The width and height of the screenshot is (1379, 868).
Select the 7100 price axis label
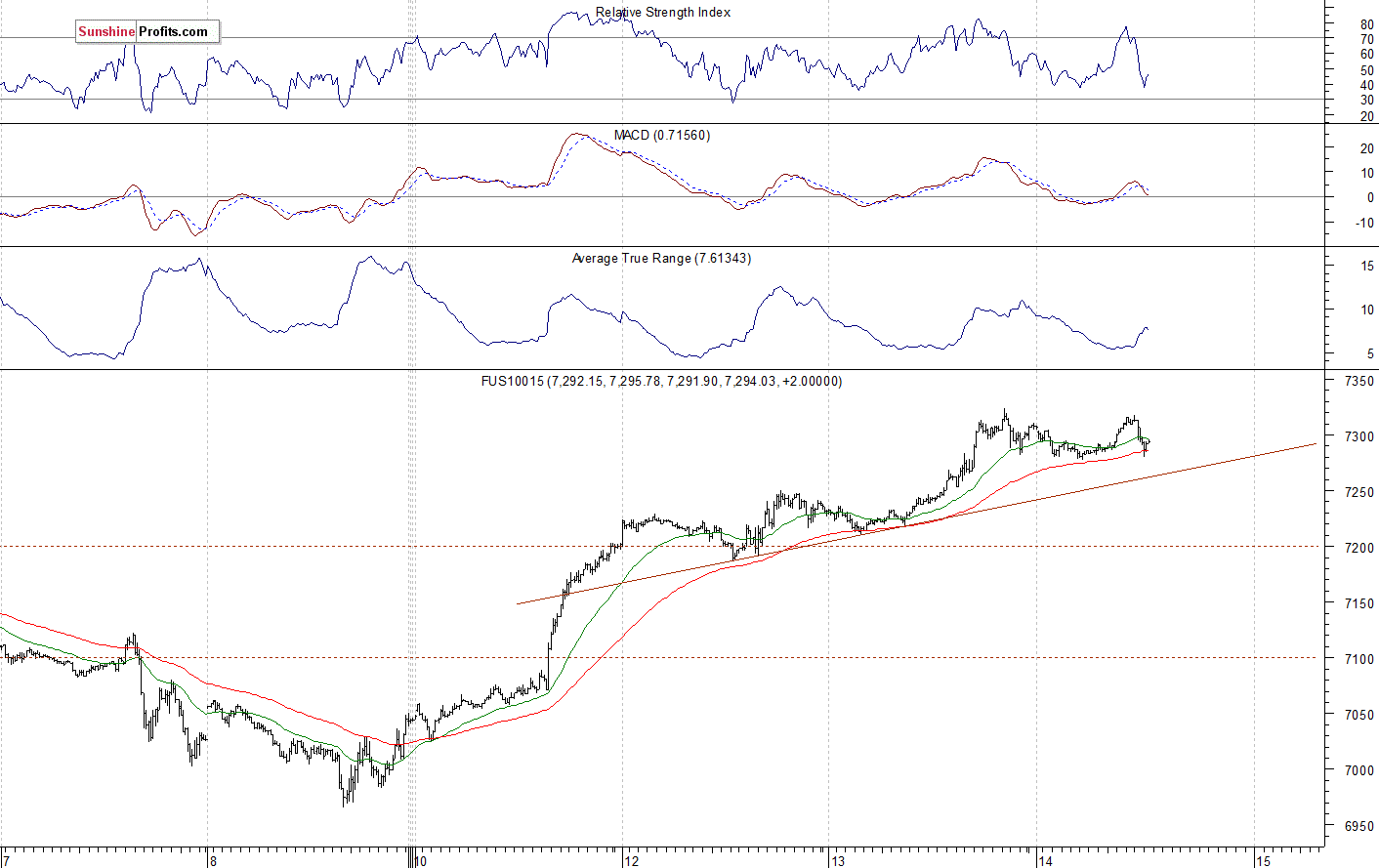[1358, 660]
